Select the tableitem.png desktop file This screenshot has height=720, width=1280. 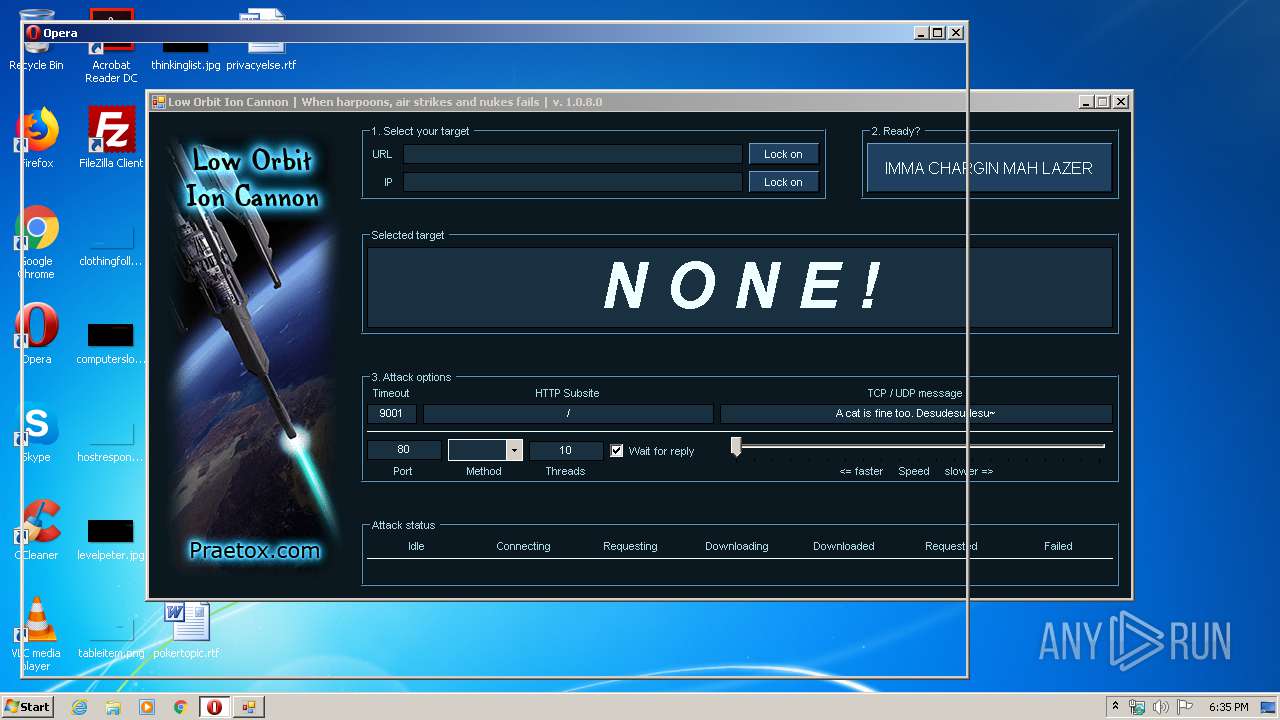(x=111, y=638)
